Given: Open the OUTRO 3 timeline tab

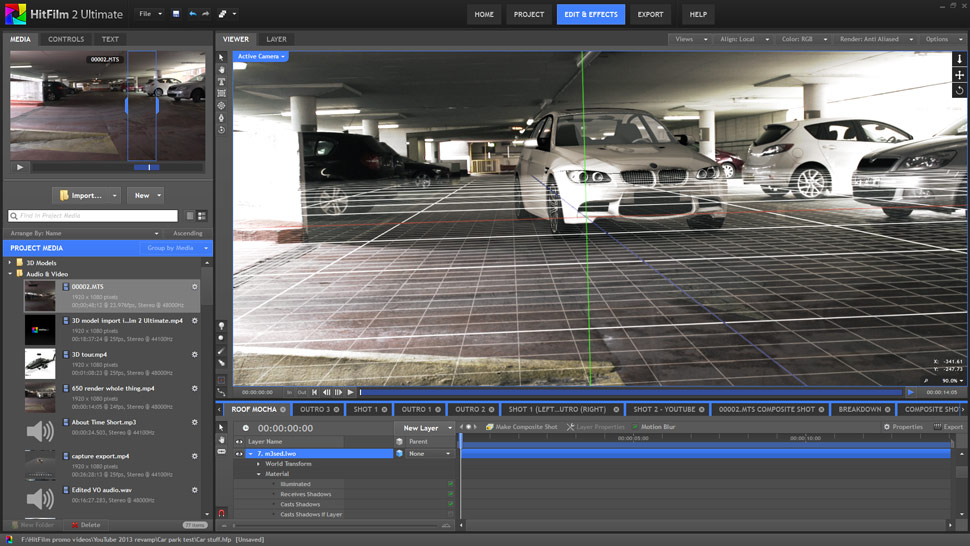Looking at the screenshot, I should [x=315, y=409].
